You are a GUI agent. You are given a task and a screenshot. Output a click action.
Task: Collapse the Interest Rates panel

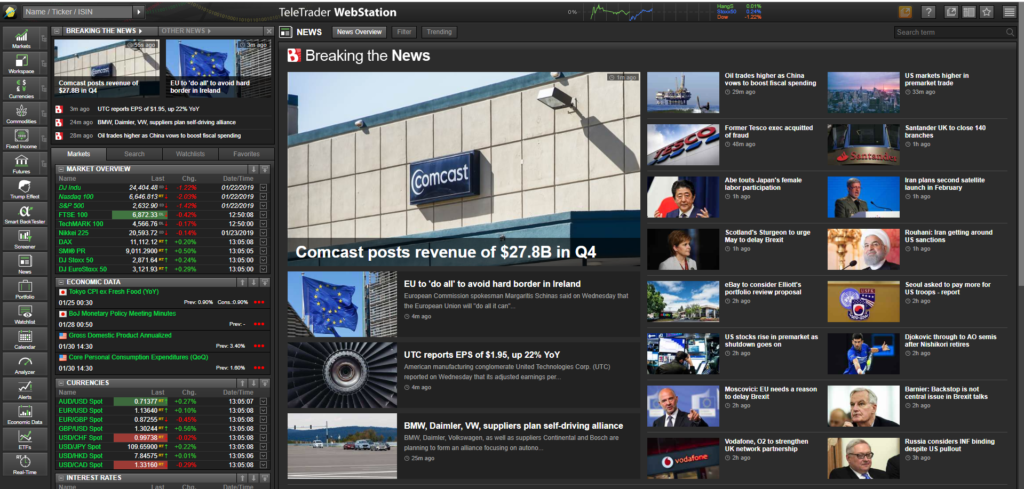(60, 478)
